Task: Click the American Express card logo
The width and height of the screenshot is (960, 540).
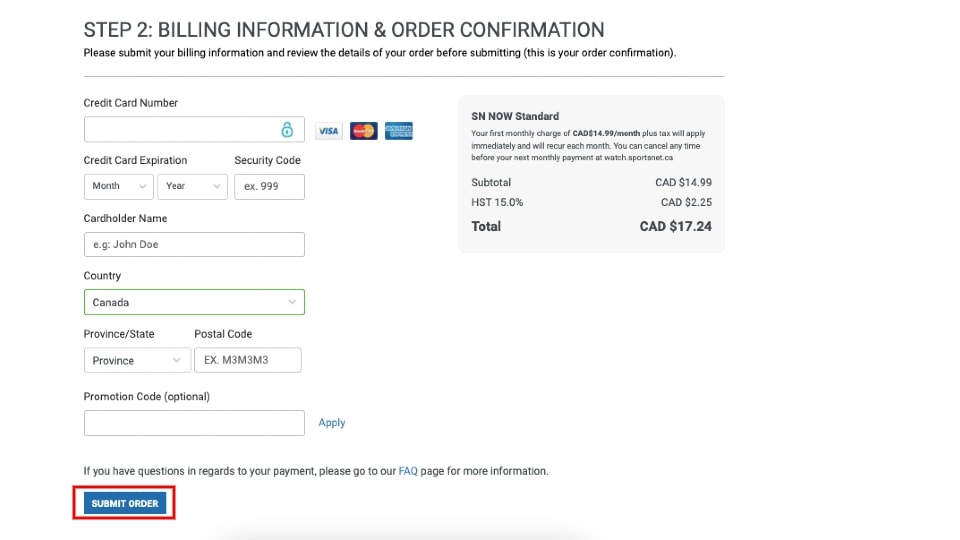Action: click(x=399, y=131)
